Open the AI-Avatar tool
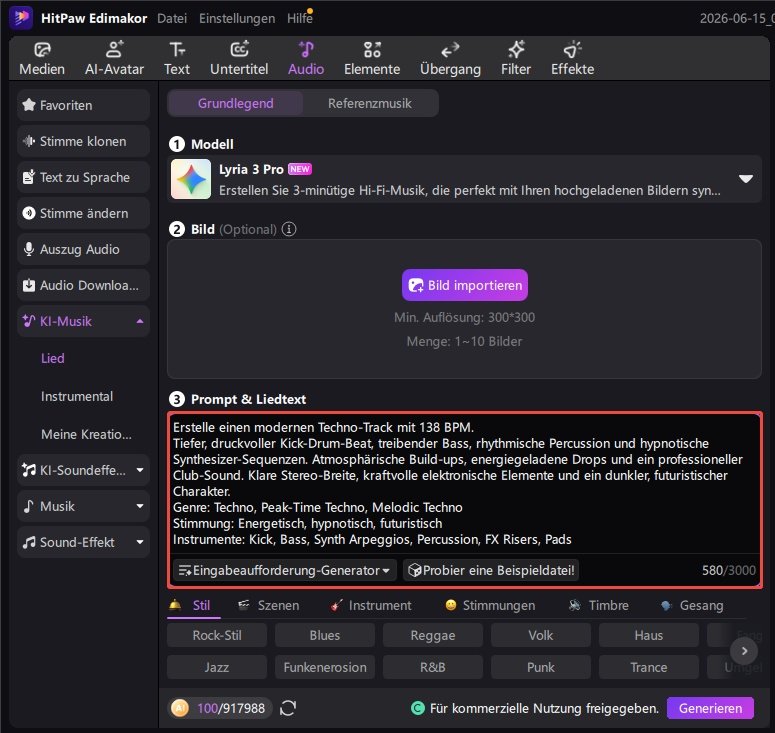The width and height of the screenshot is (775, 733). (114, 58)
